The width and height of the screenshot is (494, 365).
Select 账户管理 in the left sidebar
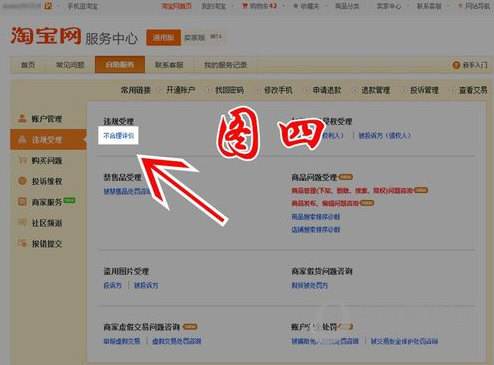(47, 119)
